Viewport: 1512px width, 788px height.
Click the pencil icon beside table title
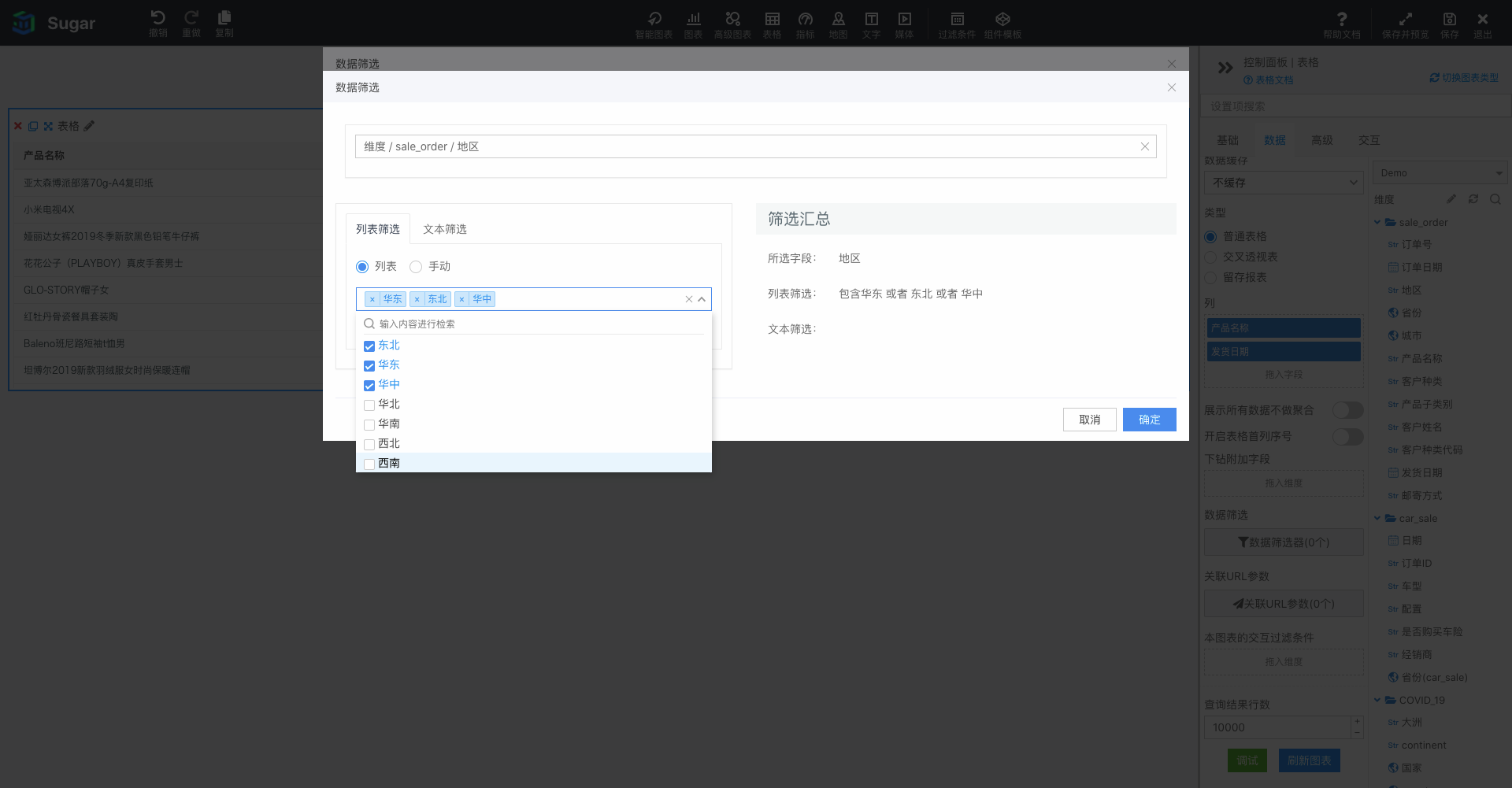coord(89,126)
